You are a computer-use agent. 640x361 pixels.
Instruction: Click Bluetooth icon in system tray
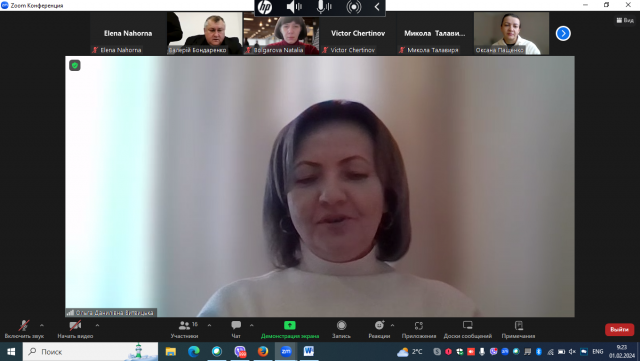tap(538, 352)
